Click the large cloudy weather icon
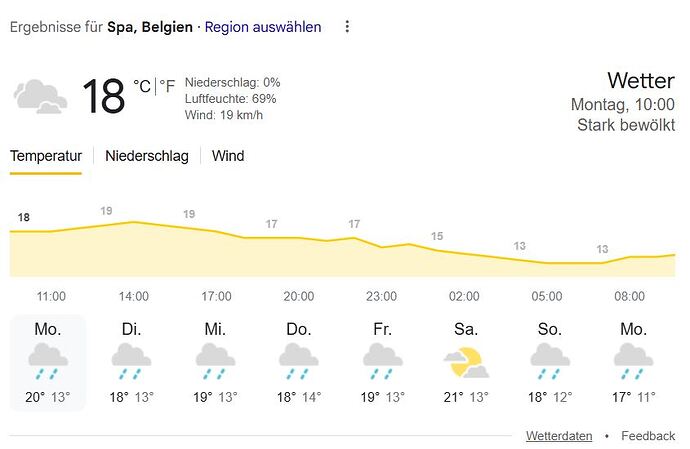This screenshot has height=449, width=690. 40,96
